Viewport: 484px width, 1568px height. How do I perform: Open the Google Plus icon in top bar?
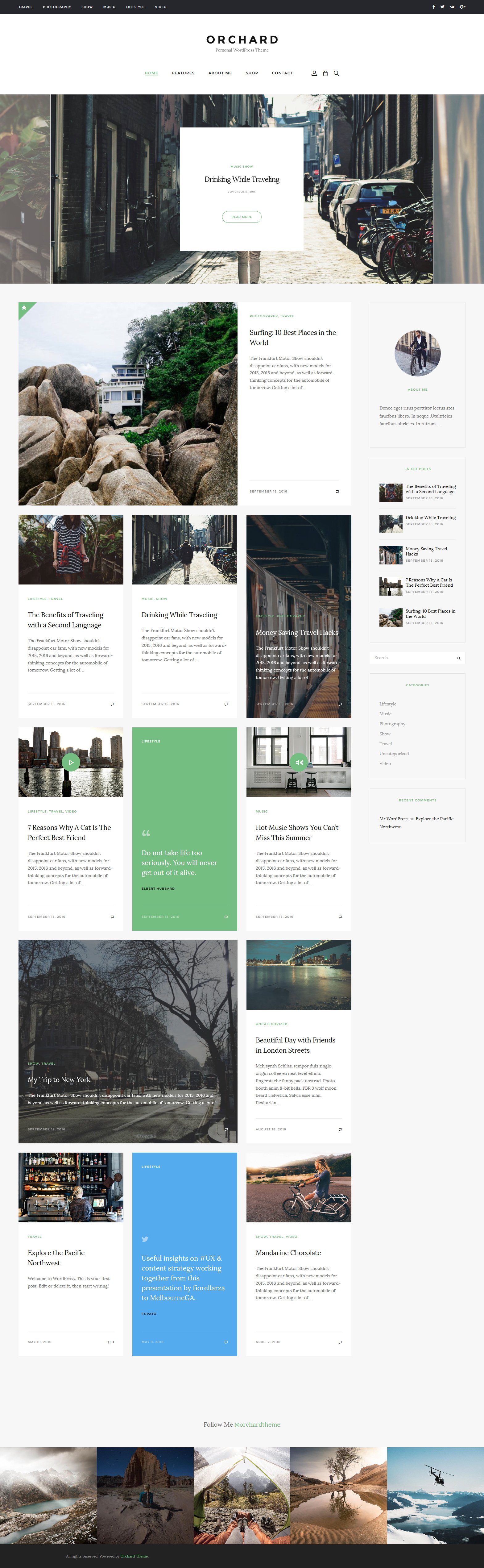coord(463,7)
